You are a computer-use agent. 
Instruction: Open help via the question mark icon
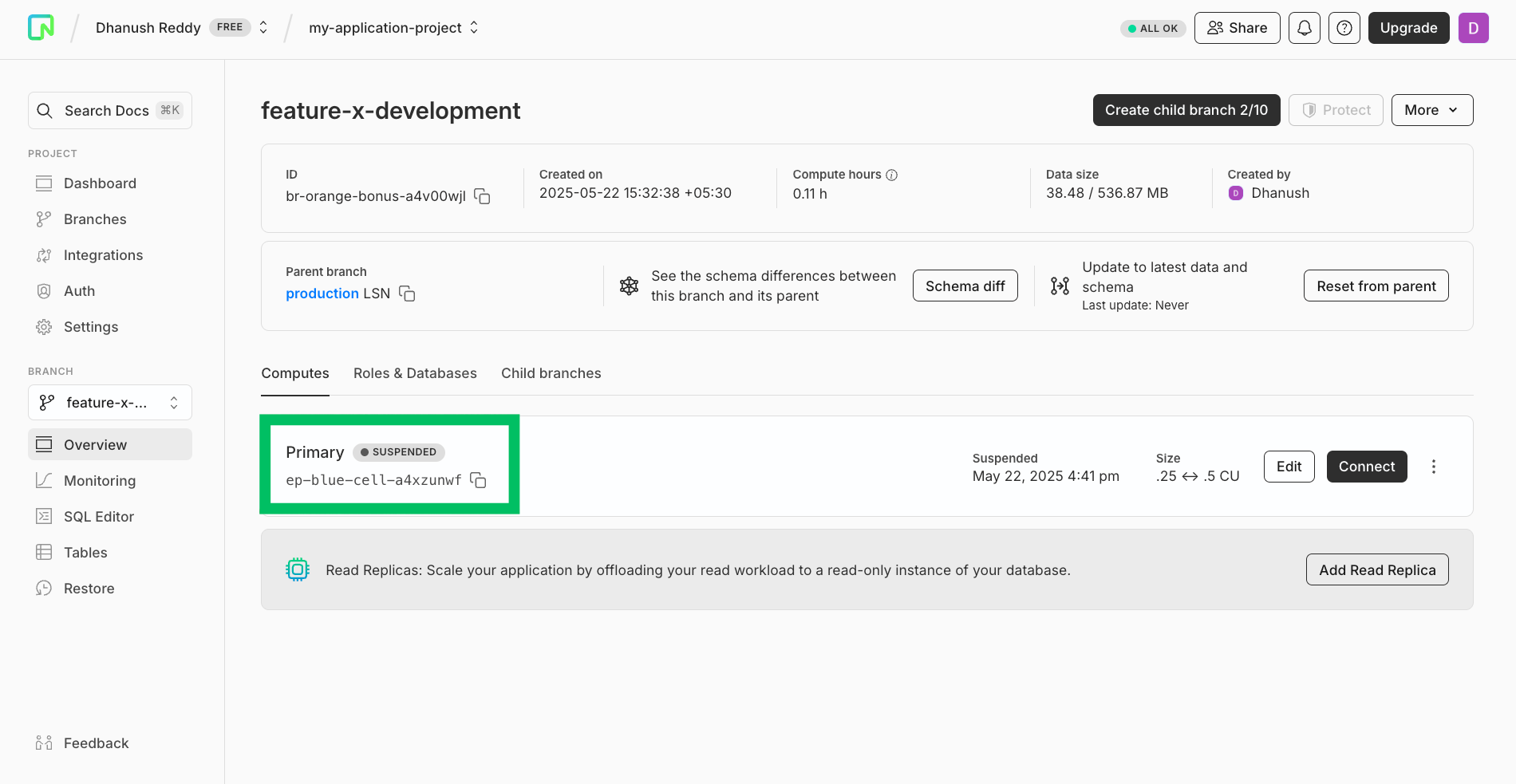(x=1344, y=27)
